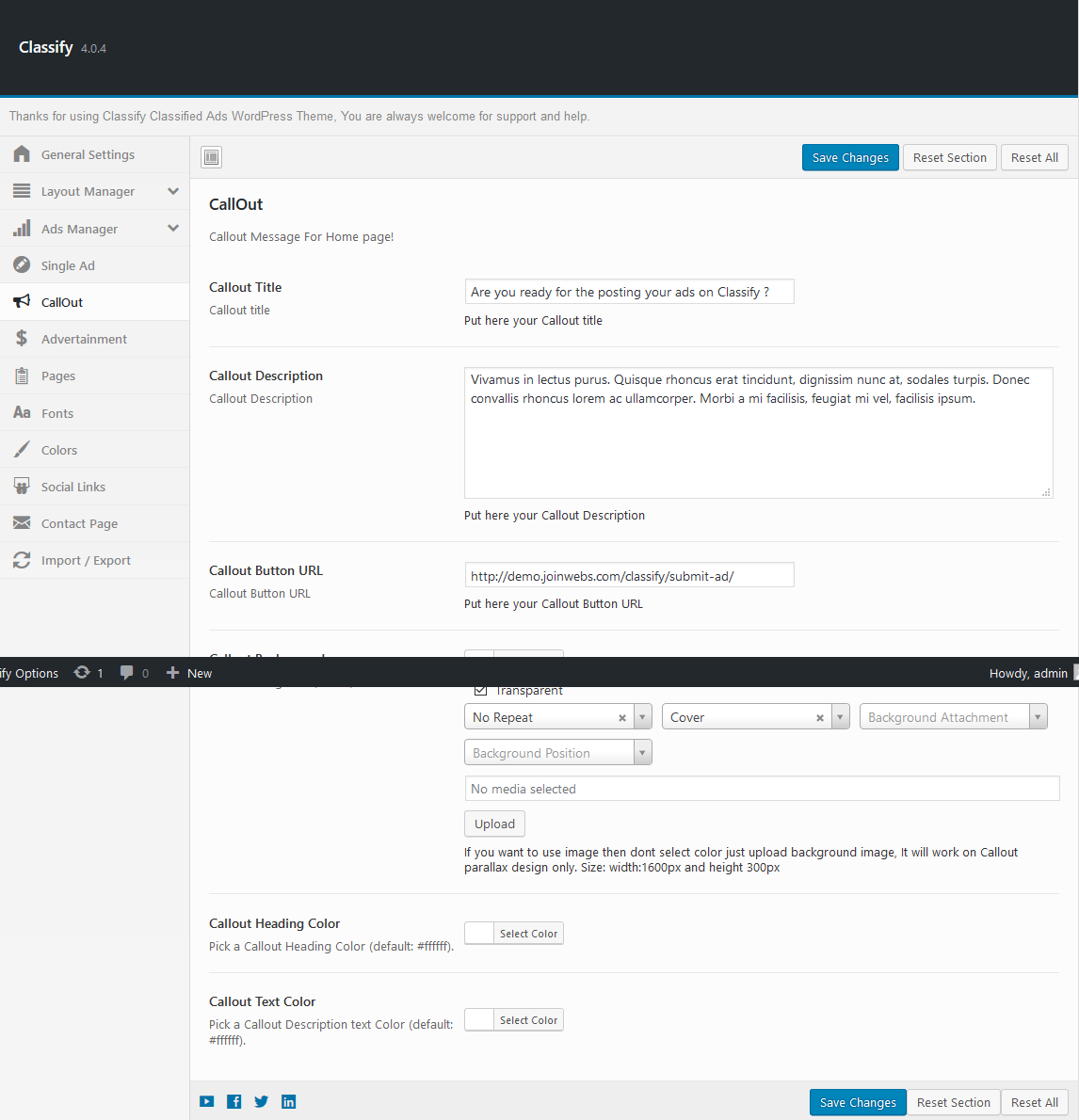
Task: Open the No Repeat dropdown
Action: click(x=558, y=716)
